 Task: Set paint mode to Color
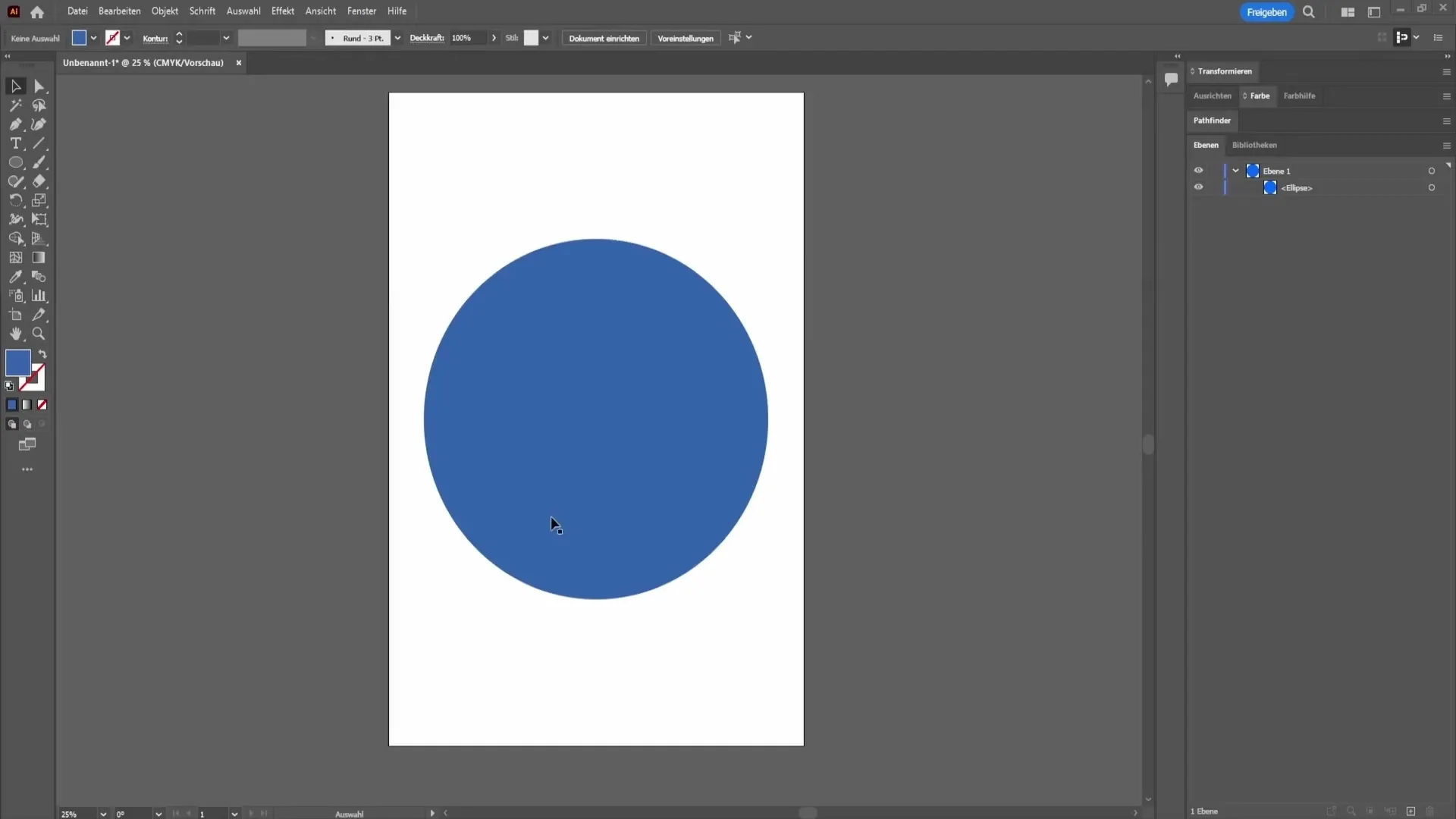click(x=11, y=405)
